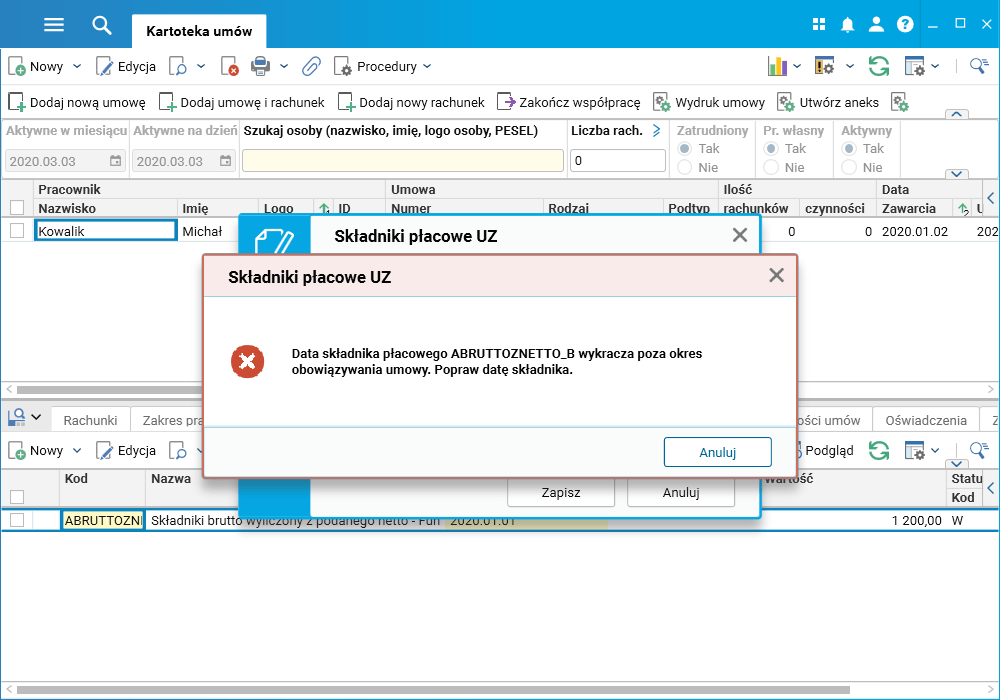Expand filter panel with down chevron
The width and height of the screenshot is (1000, 700).
[956, 174]
